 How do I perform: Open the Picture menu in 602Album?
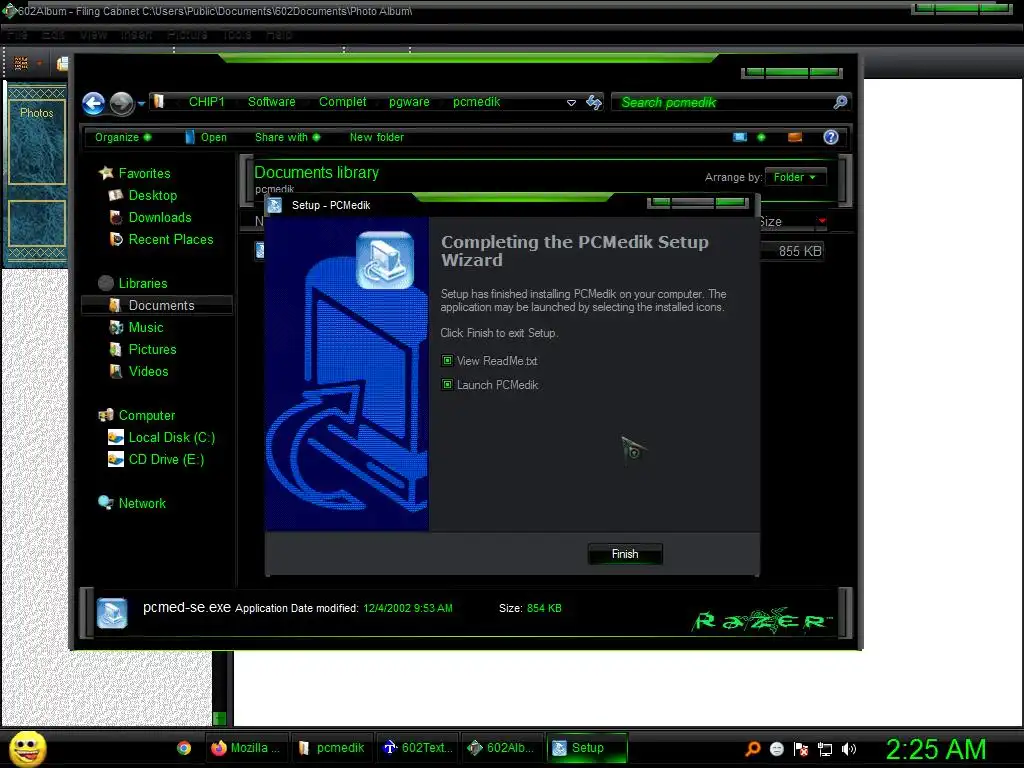coord(187,35)
